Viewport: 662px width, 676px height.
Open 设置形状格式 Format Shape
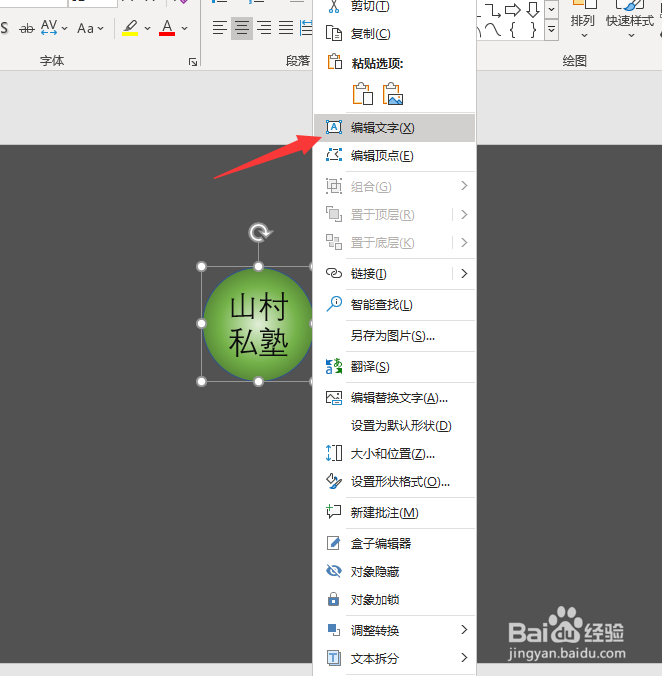tap(394, 482)
